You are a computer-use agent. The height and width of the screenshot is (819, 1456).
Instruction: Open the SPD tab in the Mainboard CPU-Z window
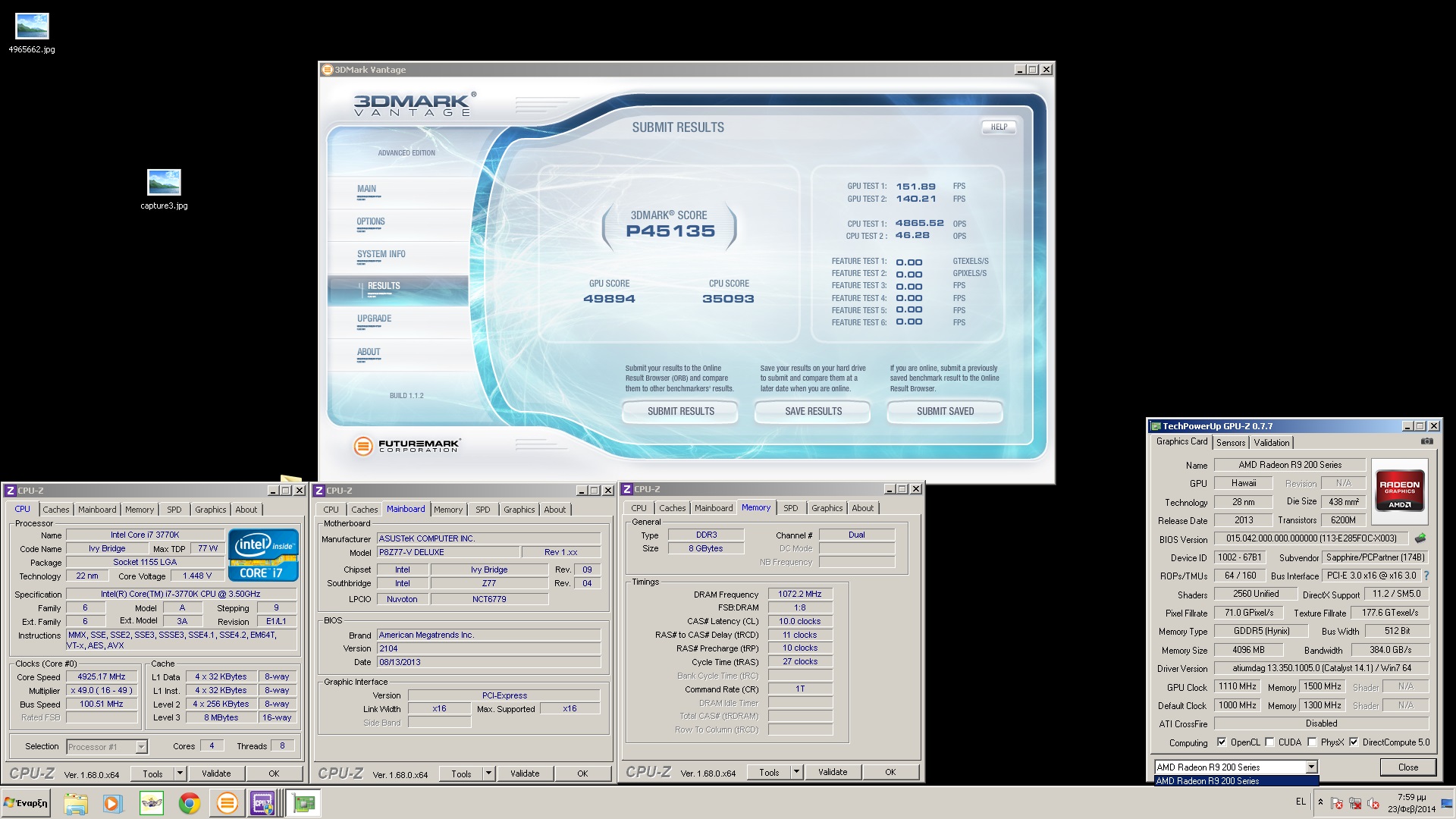point(483,510)
